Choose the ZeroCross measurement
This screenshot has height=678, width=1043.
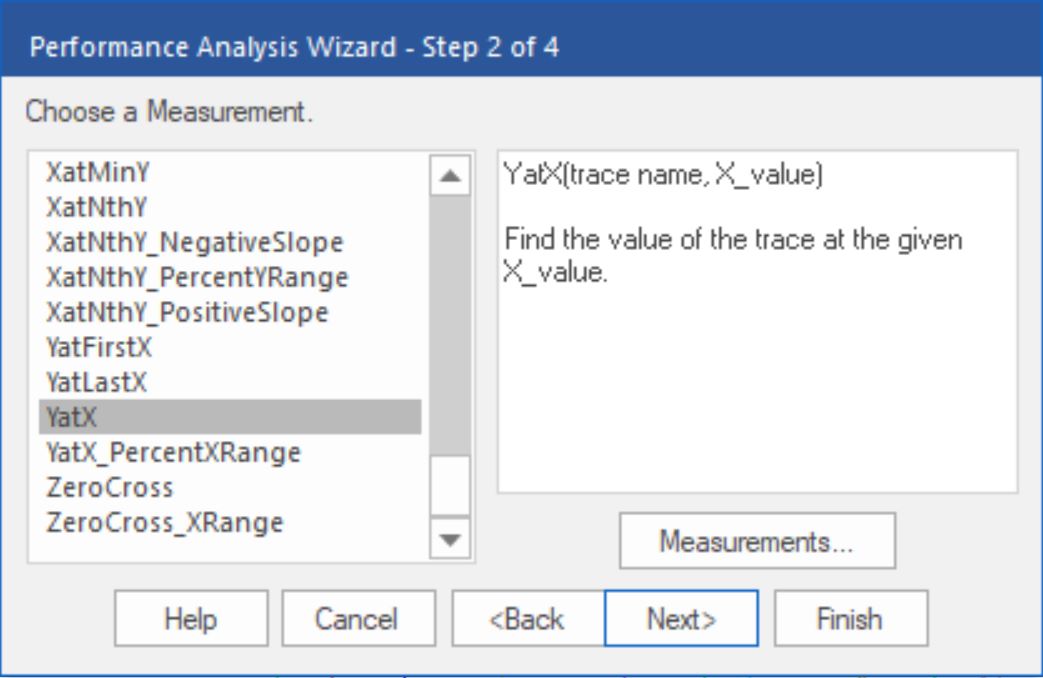tap(109, 487)
